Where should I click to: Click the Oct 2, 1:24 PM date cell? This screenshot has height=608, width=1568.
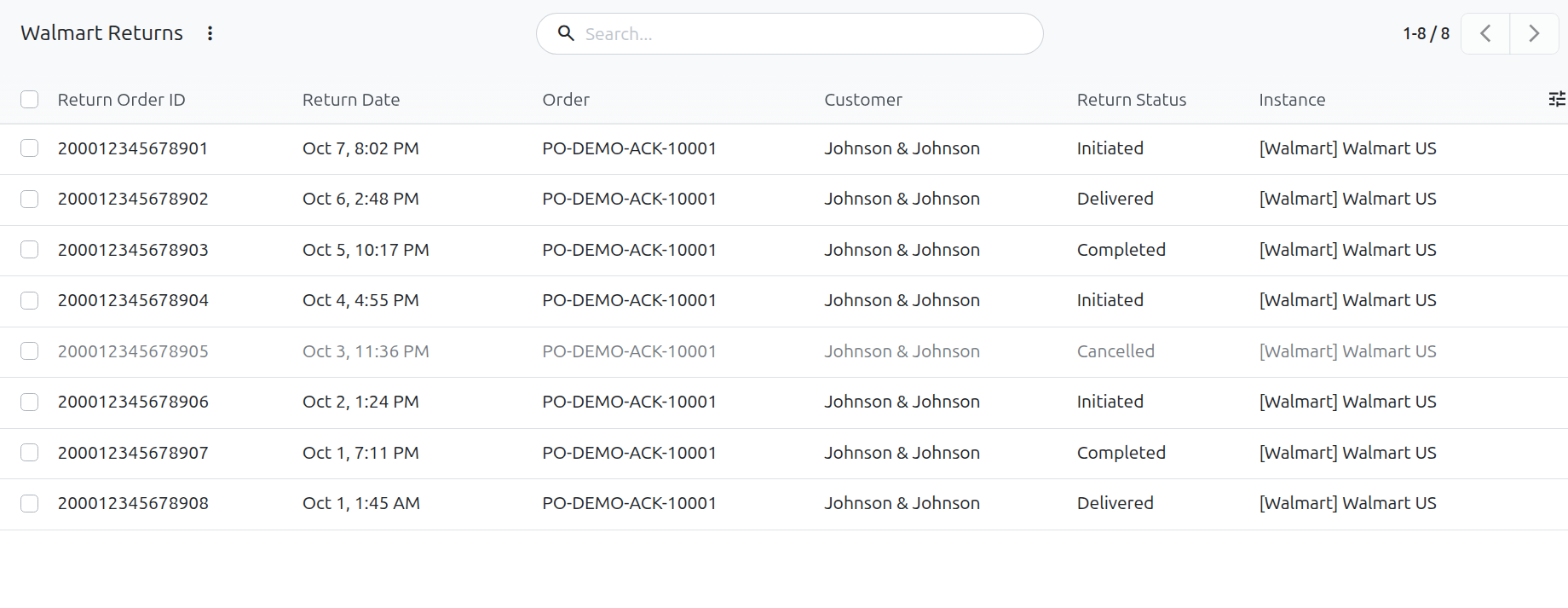360,402
